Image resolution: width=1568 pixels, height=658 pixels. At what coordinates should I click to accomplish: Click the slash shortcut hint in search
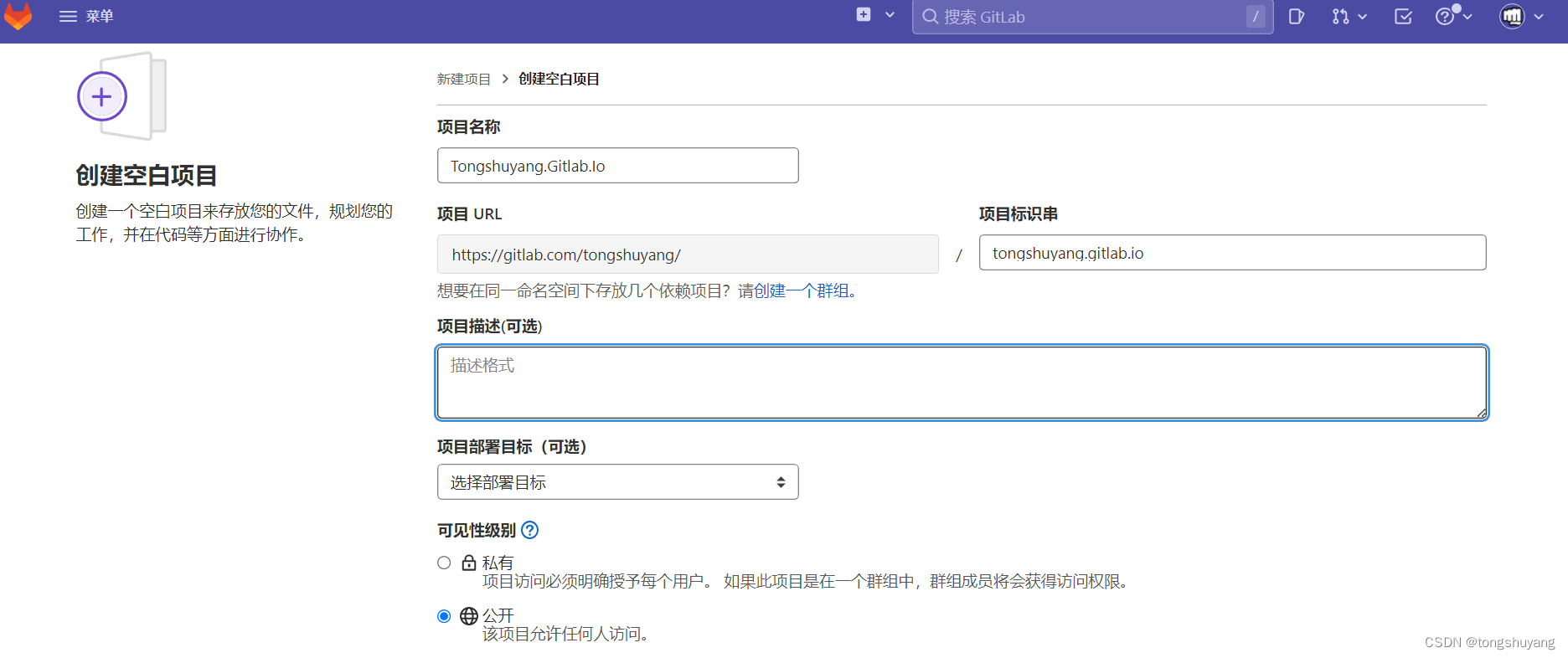[1256, 17]
